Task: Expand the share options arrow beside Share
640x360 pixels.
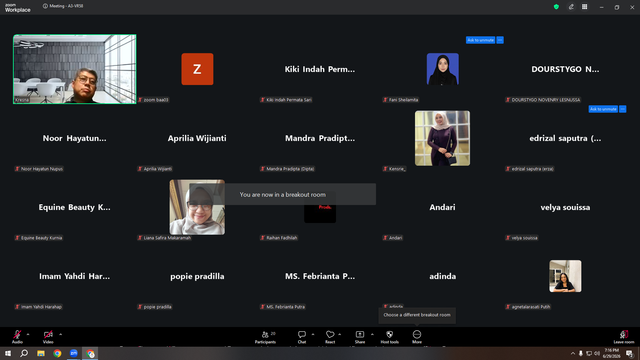Action: [x=372, y=334]
